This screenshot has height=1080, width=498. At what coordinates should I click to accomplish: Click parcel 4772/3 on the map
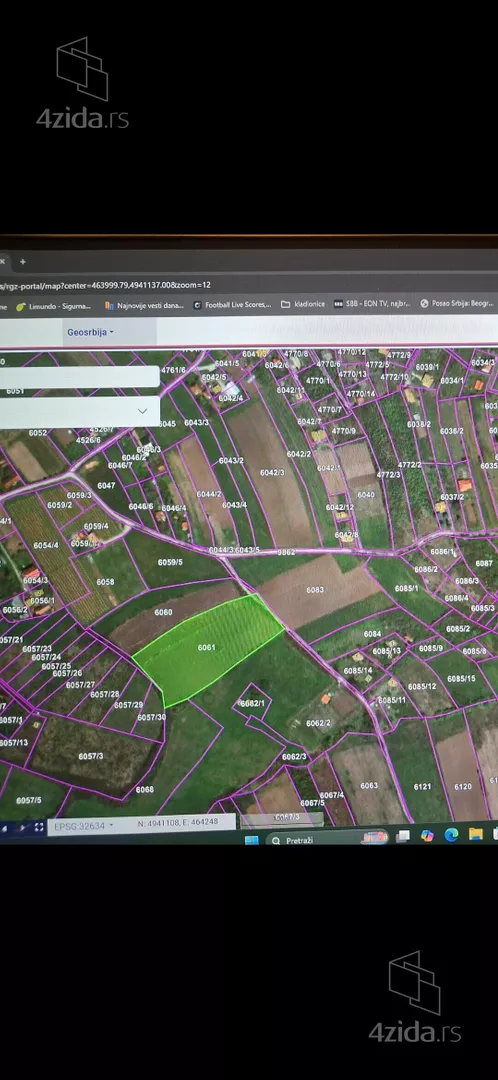pos(388,475)
